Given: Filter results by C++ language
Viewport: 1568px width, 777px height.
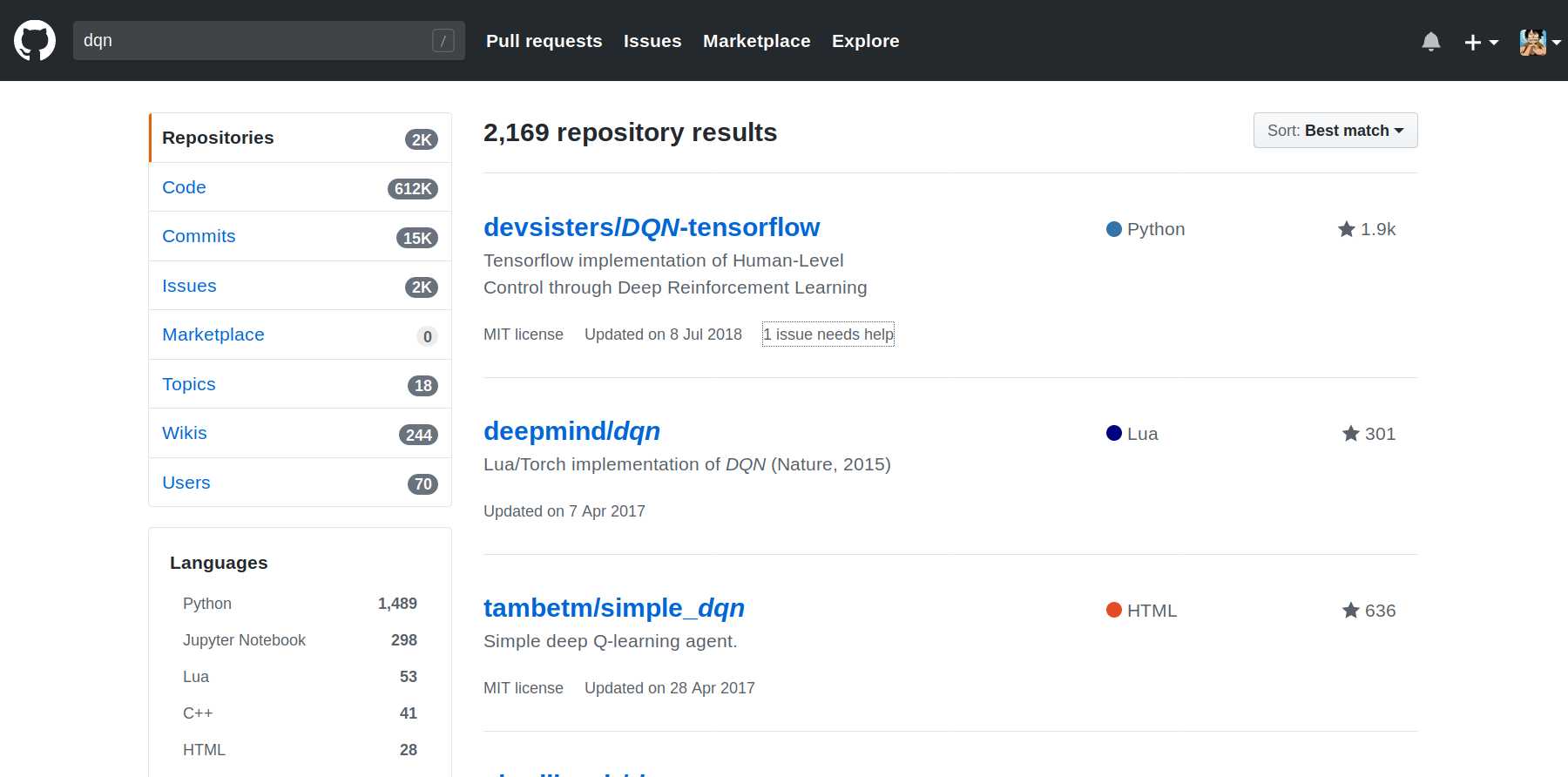Looking at the screenshot, I should 300,713.
